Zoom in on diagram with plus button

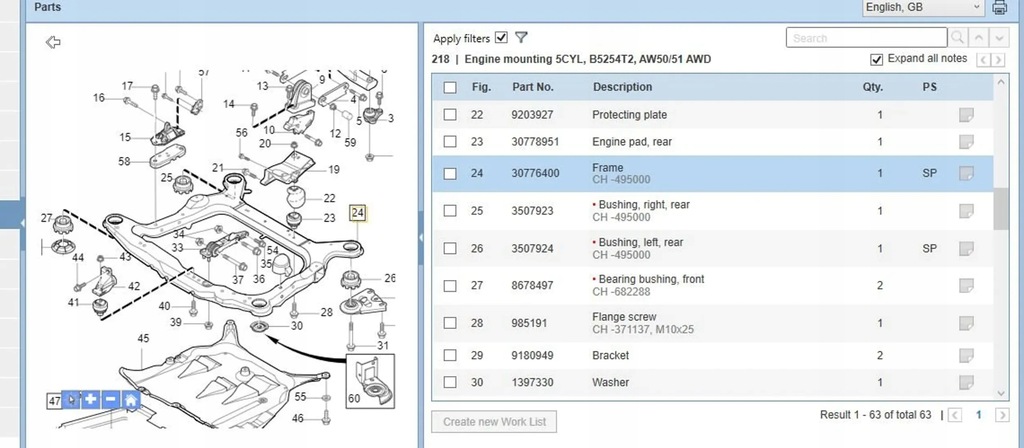91,400
